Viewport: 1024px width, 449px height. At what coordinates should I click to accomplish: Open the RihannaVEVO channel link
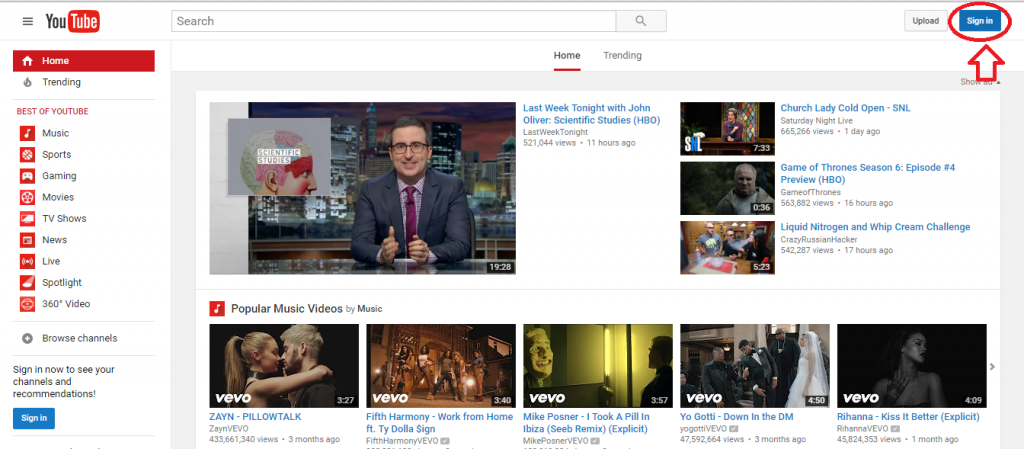[863, 429]
